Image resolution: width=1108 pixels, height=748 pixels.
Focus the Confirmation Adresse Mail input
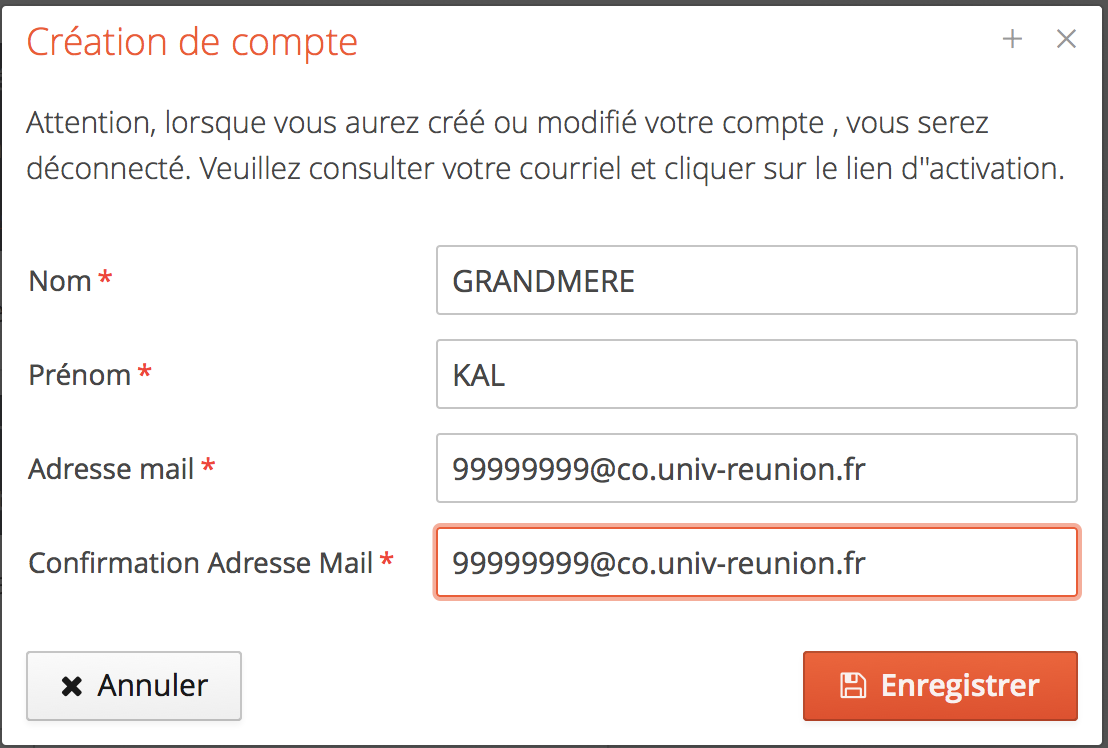(x=757, y=562)
